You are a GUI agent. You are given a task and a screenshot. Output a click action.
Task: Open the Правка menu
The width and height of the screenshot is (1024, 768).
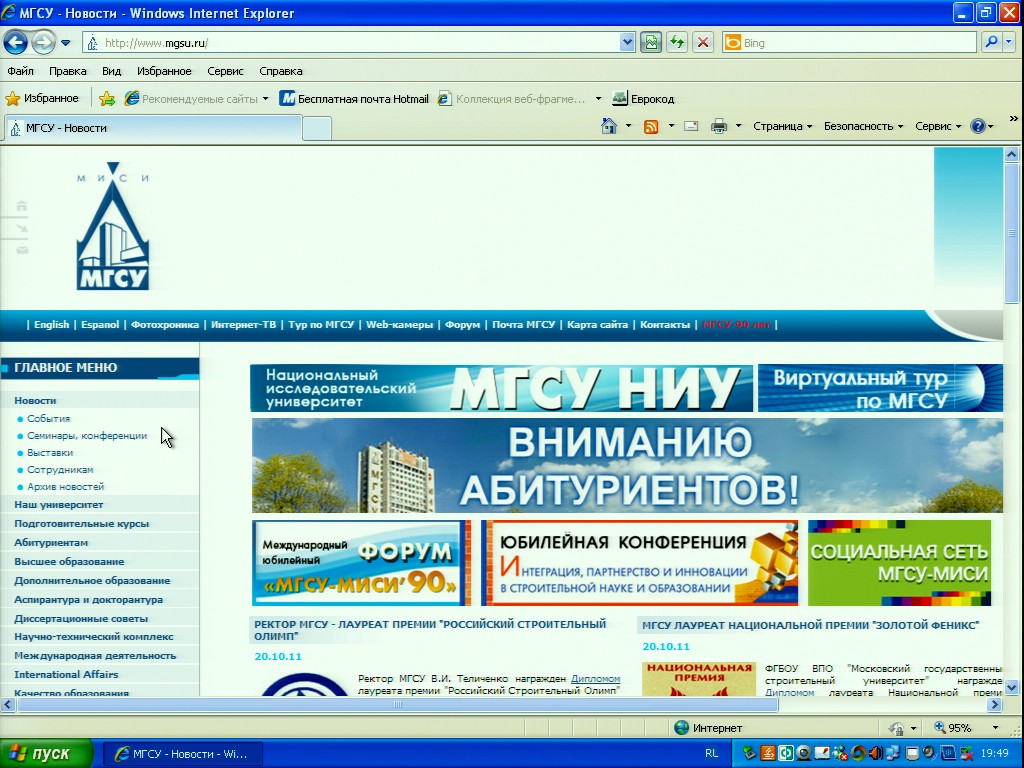coord(68,71)
